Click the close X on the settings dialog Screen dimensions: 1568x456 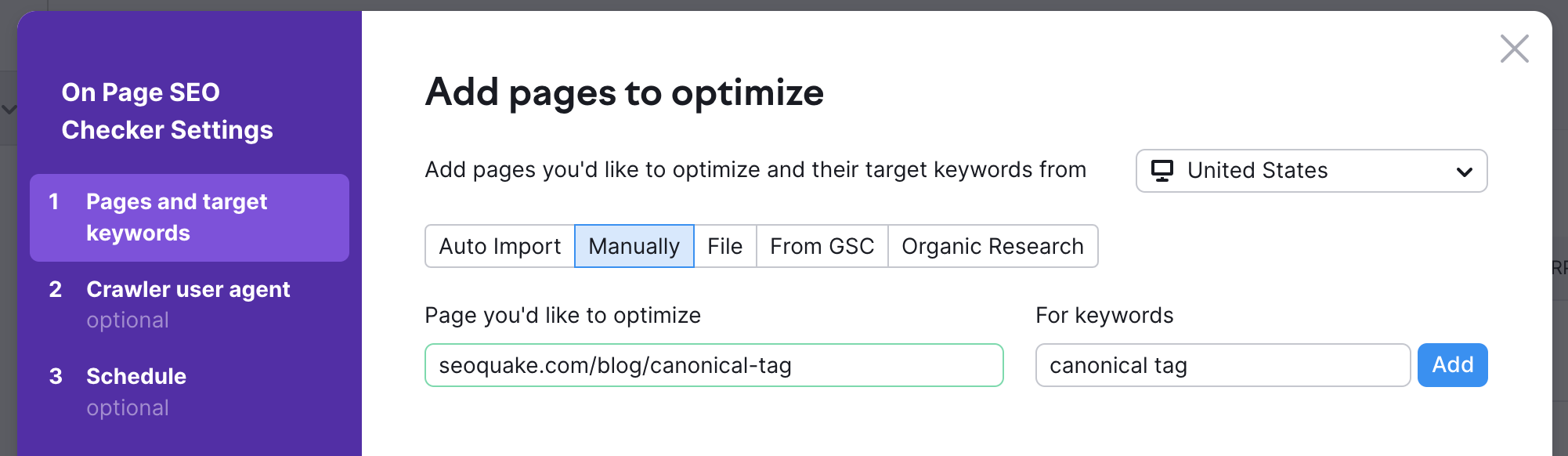pyautogui.click(x=1514, y=49)
